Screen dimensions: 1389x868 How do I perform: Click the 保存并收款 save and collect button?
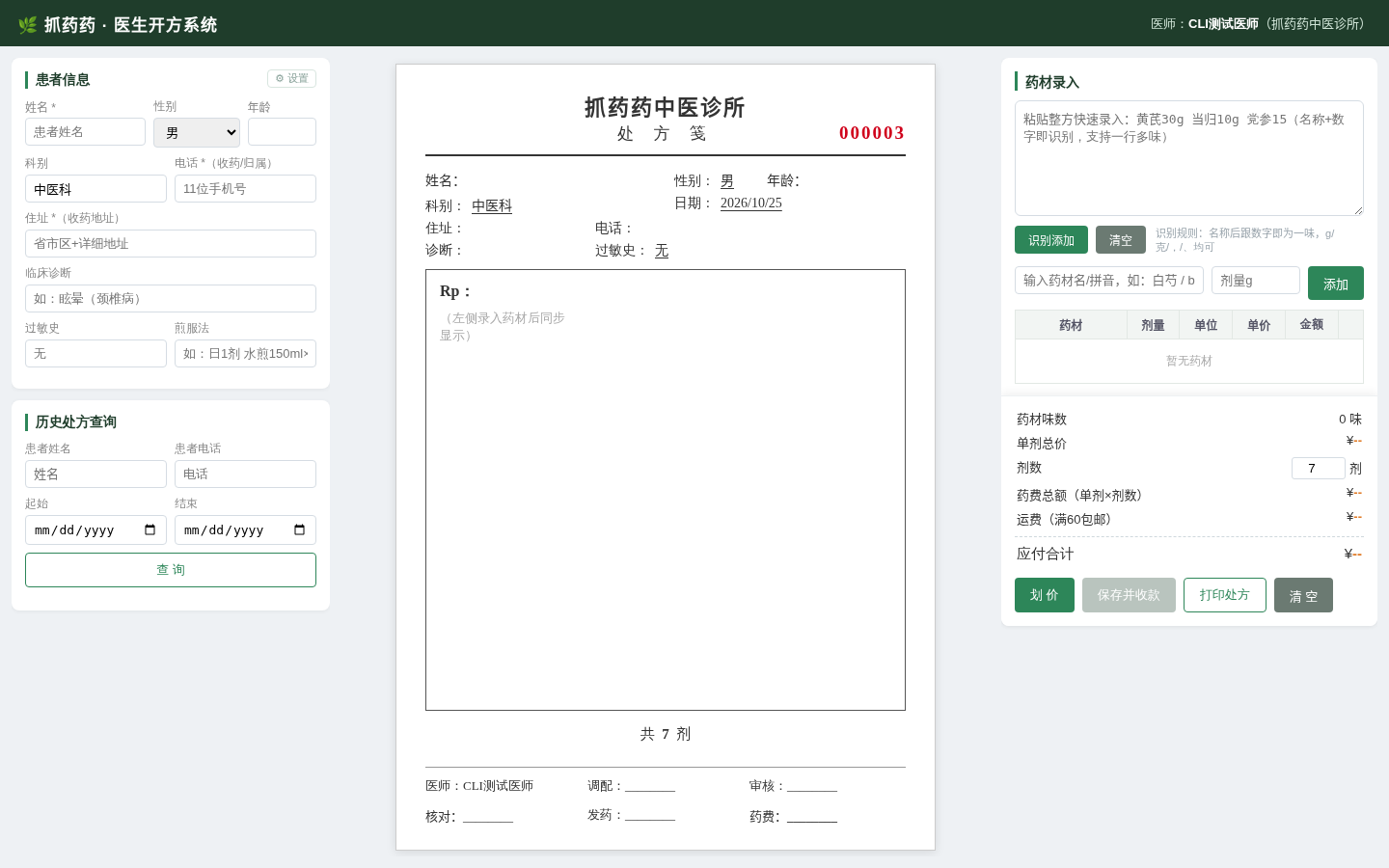(x=1129, y=595)
